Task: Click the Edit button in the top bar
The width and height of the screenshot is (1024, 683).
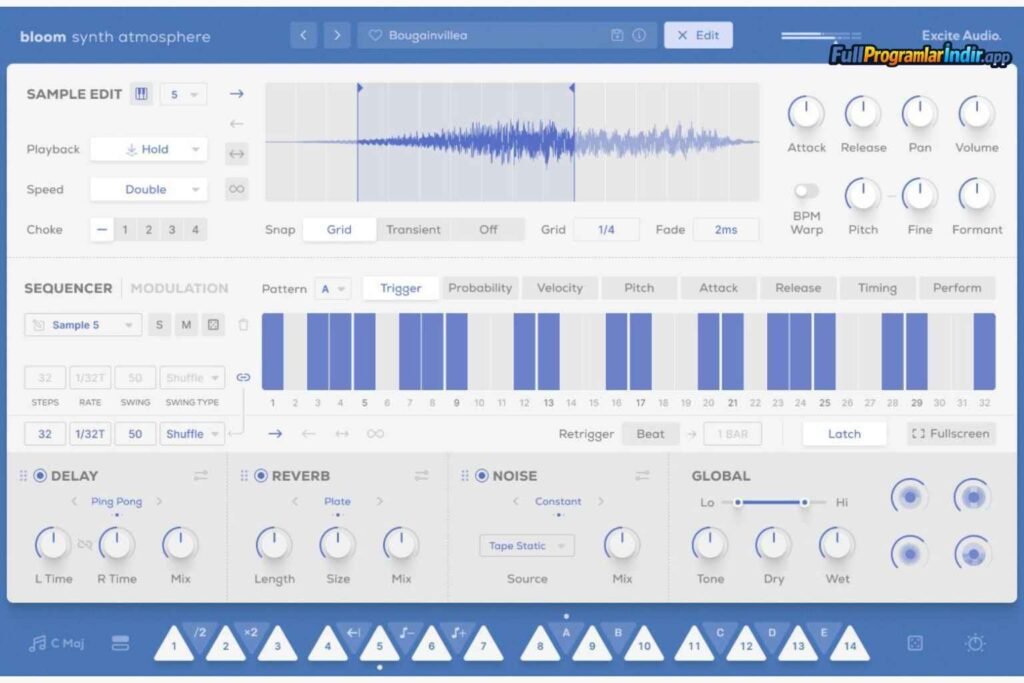Action: pos(698,34)
